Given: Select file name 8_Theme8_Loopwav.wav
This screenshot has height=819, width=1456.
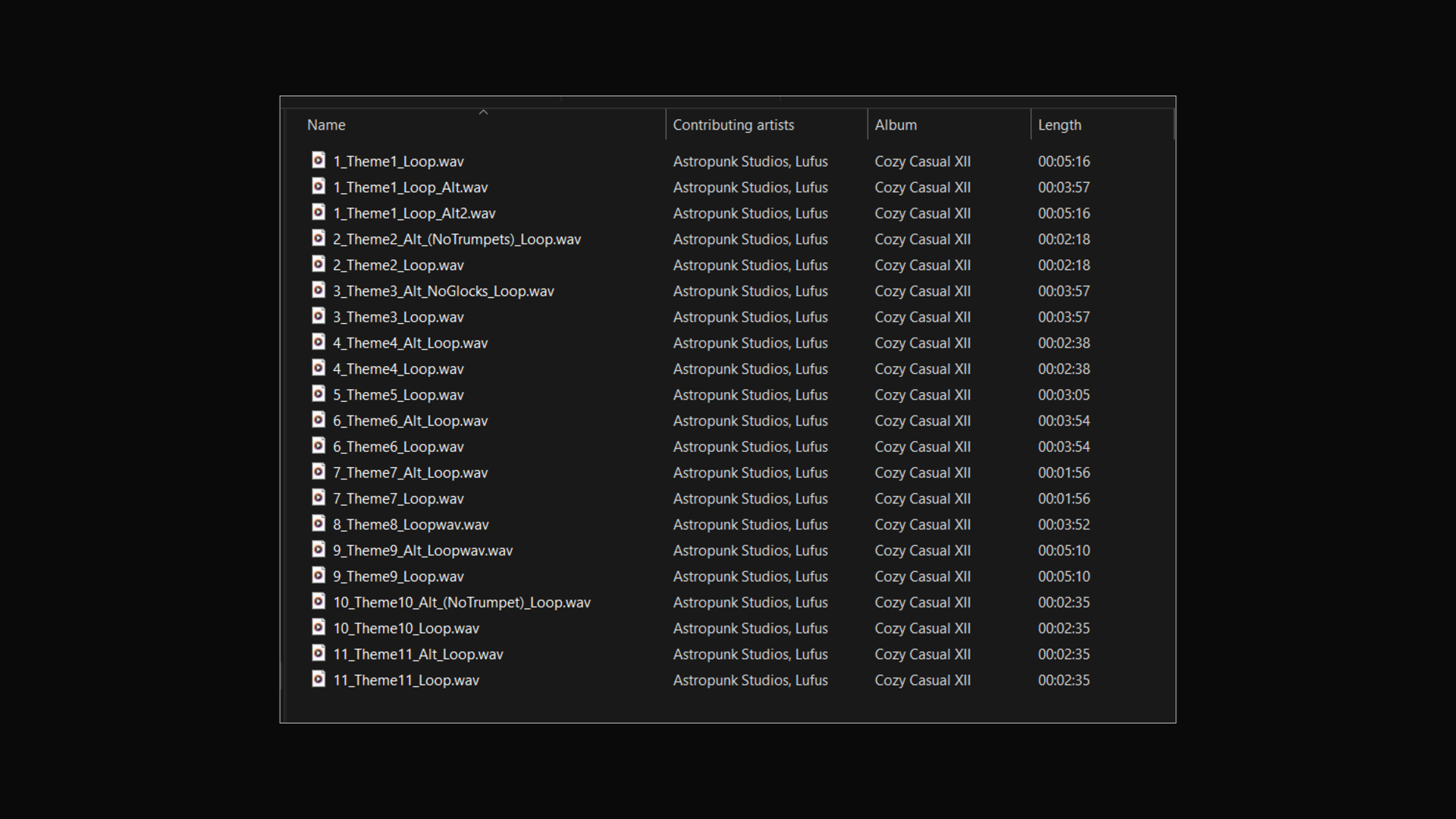Looking at the screenshot, I should click(411, 525).
